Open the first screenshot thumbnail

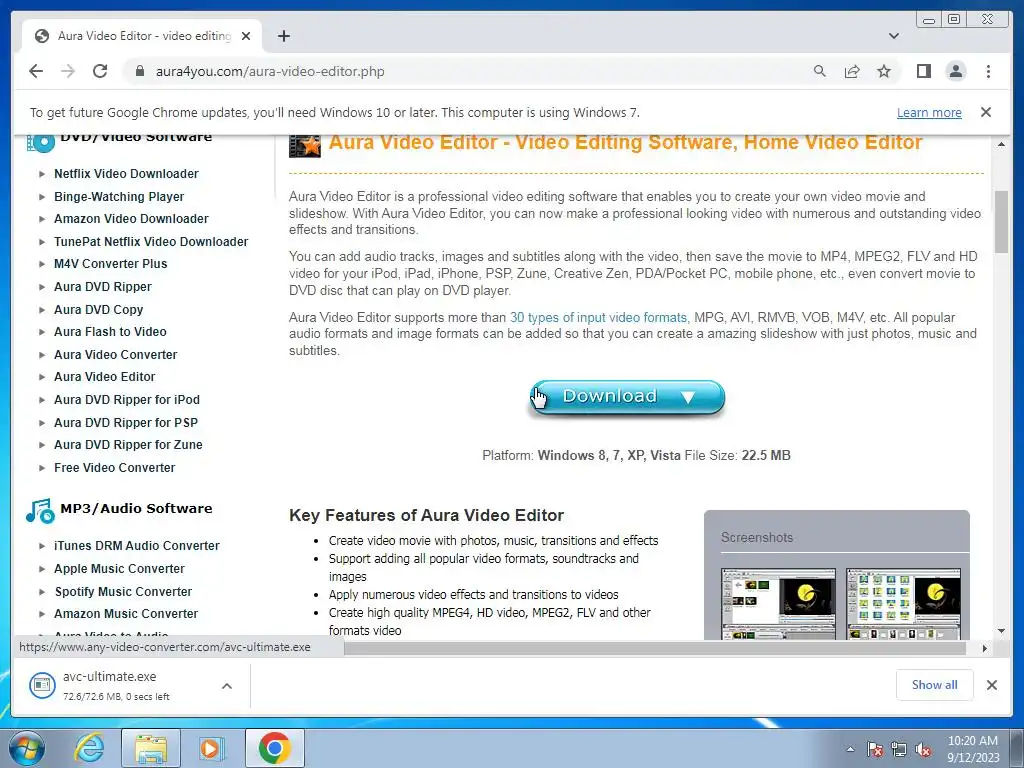pyautogui.click(x=778, y=604)
